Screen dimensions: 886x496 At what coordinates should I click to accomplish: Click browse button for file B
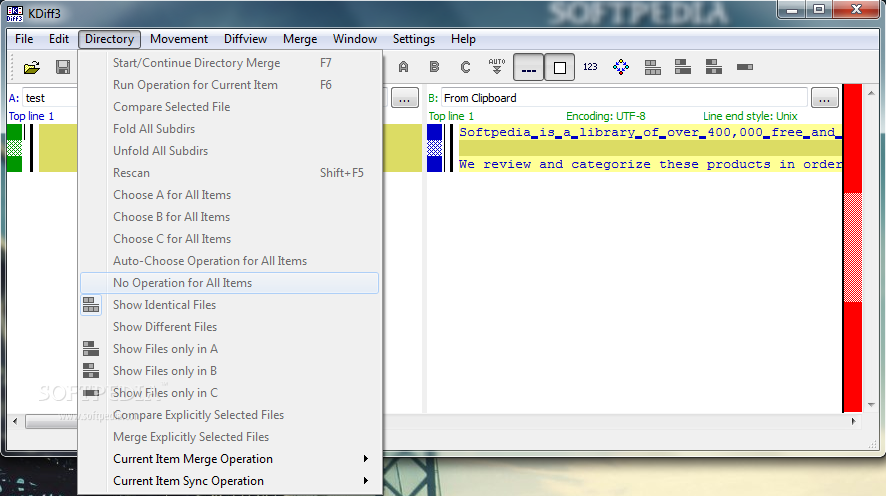[824, 98]
